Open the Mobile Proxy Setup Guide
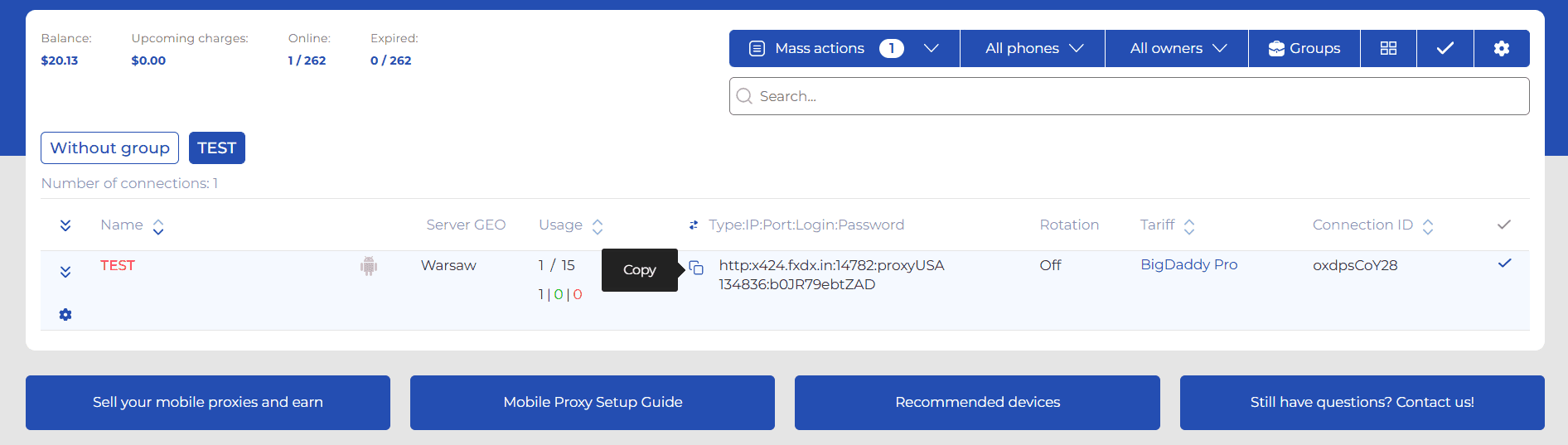The height and width of the screenshot is (445, 1568). point(593,403)
